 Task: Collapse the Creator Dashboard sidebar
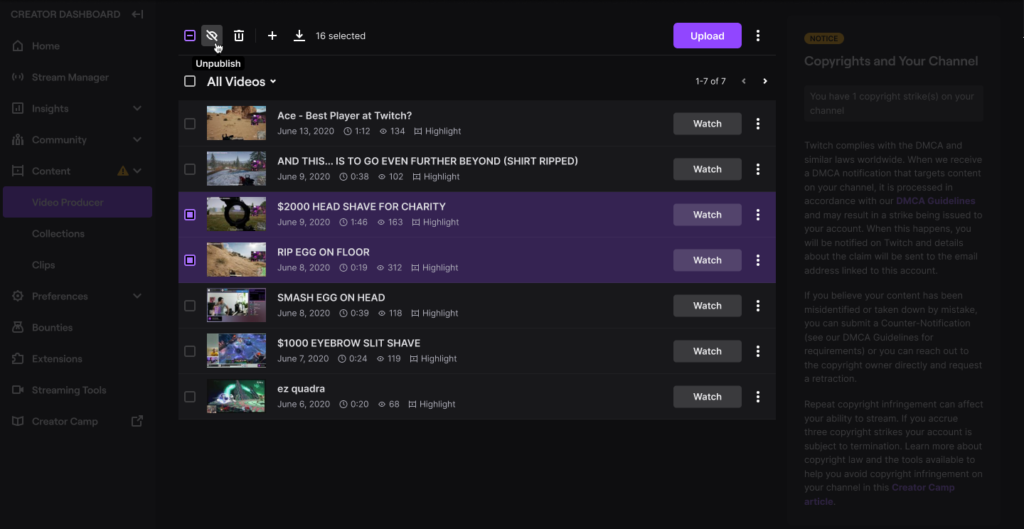[137, 14]
